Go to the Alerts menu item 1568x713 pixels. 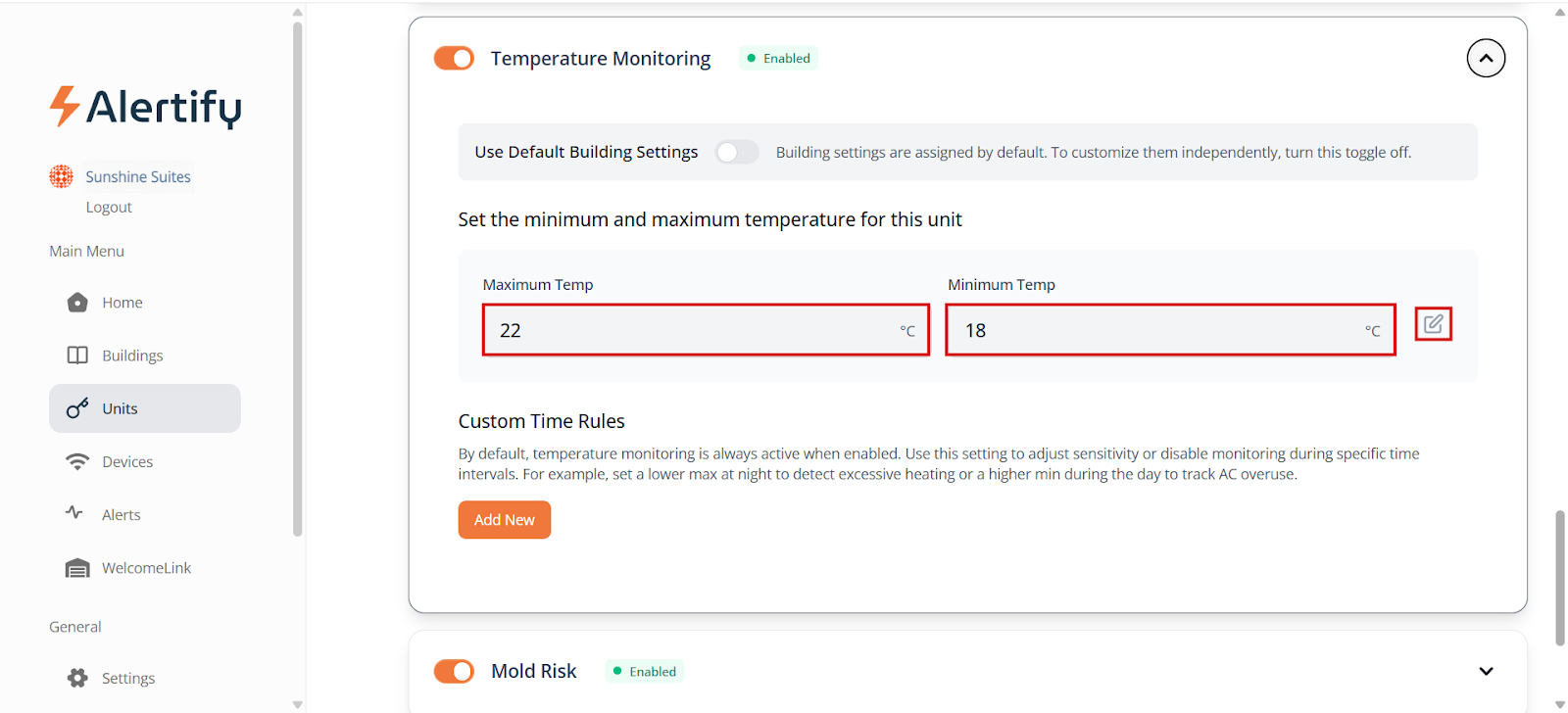pos(122,514)
